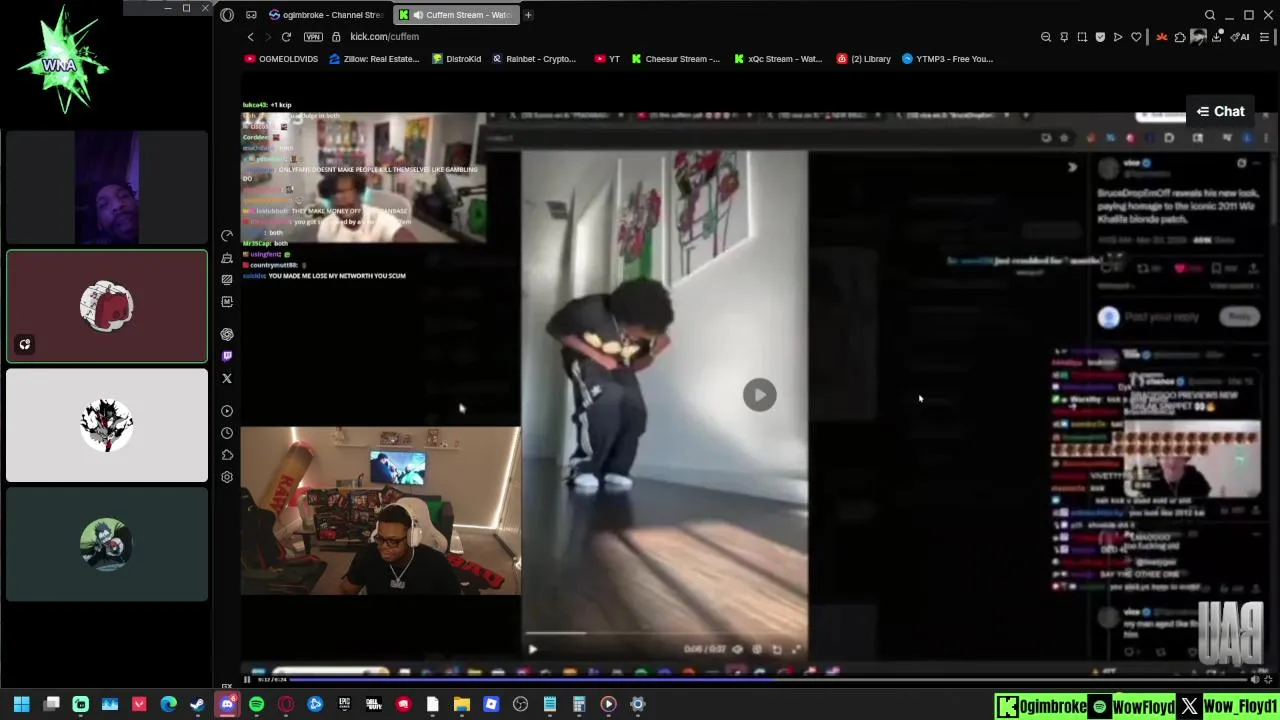Open the Zillow: Real Estate bookmark
The image size is (1280, 720).
click(374, 59)
